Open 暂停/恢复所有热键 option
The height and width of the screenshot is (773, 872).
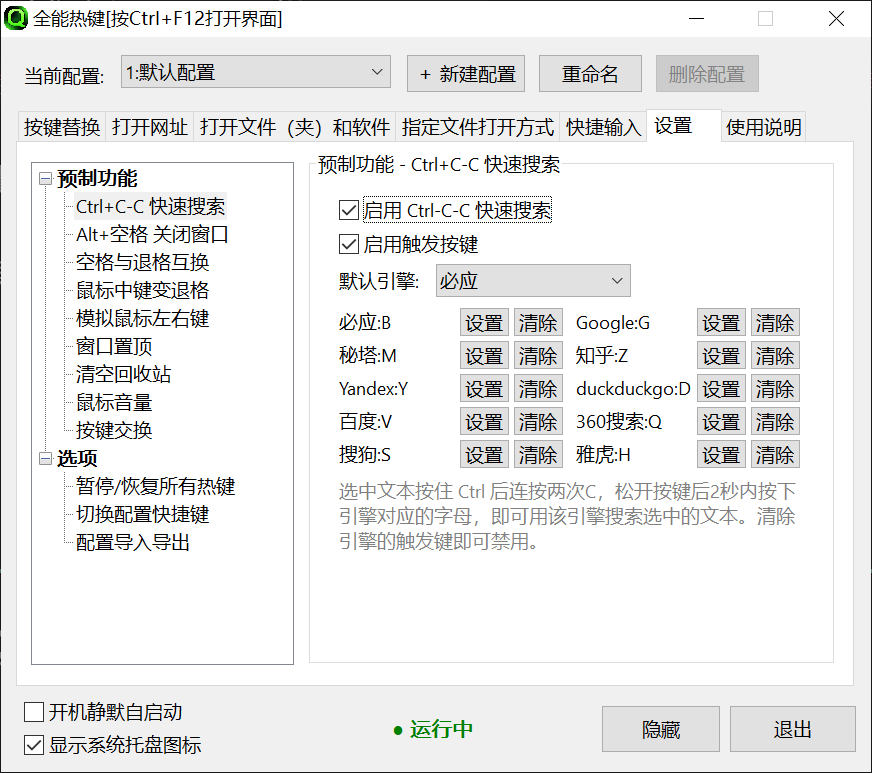pos(155,487)
